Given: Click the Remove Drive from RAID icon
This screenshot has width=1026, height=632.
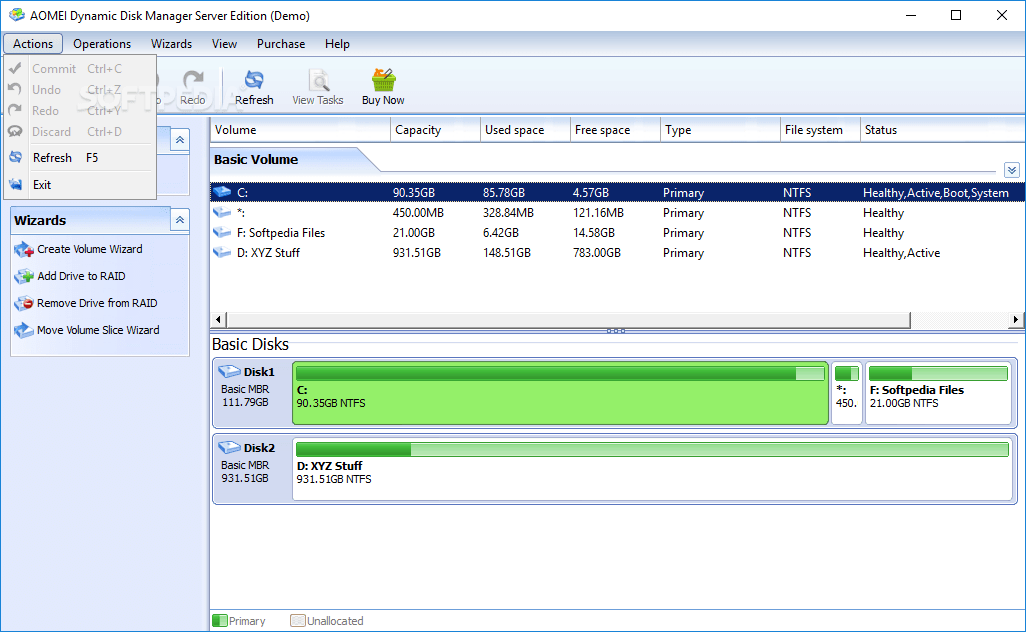Looking at the screenshot, I should click(x=24, y=304).
